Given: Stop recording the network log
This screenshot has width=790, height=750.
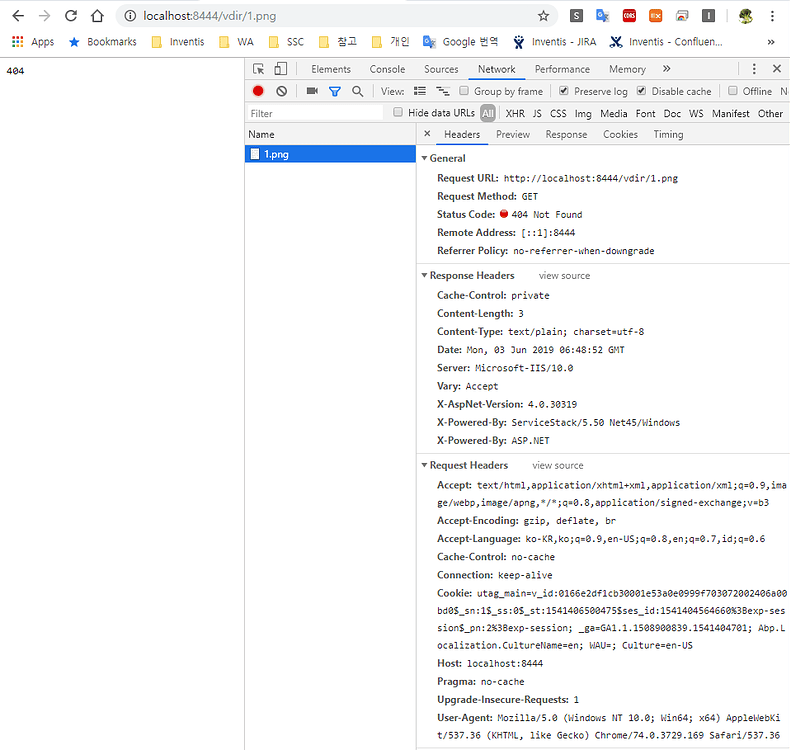Looking at the screenshot, I should (258, 91).
